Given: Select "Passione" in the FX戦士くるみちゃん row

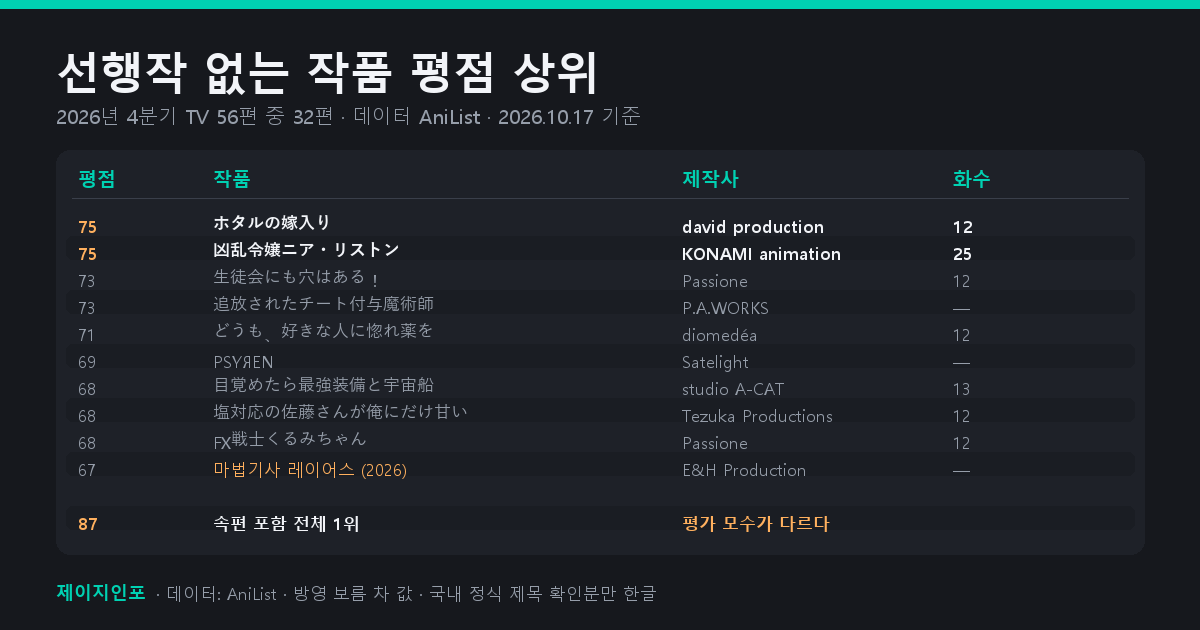Looking at the screenshot, I should (x=715, y=443).
